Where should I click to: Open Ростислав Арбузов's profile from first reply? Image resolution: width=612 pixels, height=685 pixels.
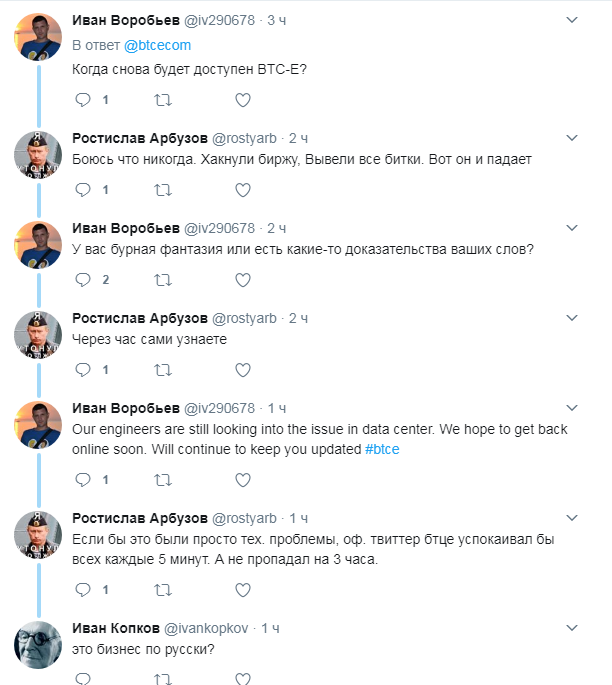pos(140,138)
